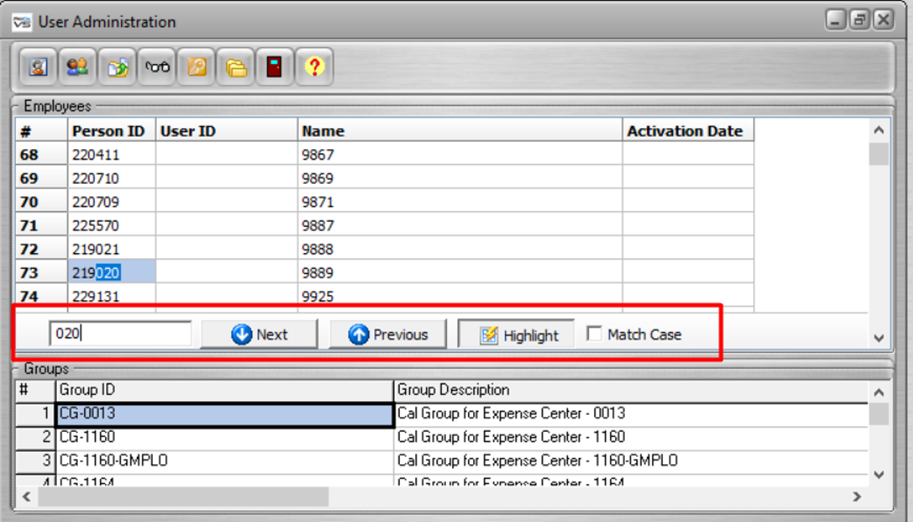The height and width of the screenshot is (522, 913).
Task: Click Groups horizontal scrollbar left arrow
Action: [26, 496]
